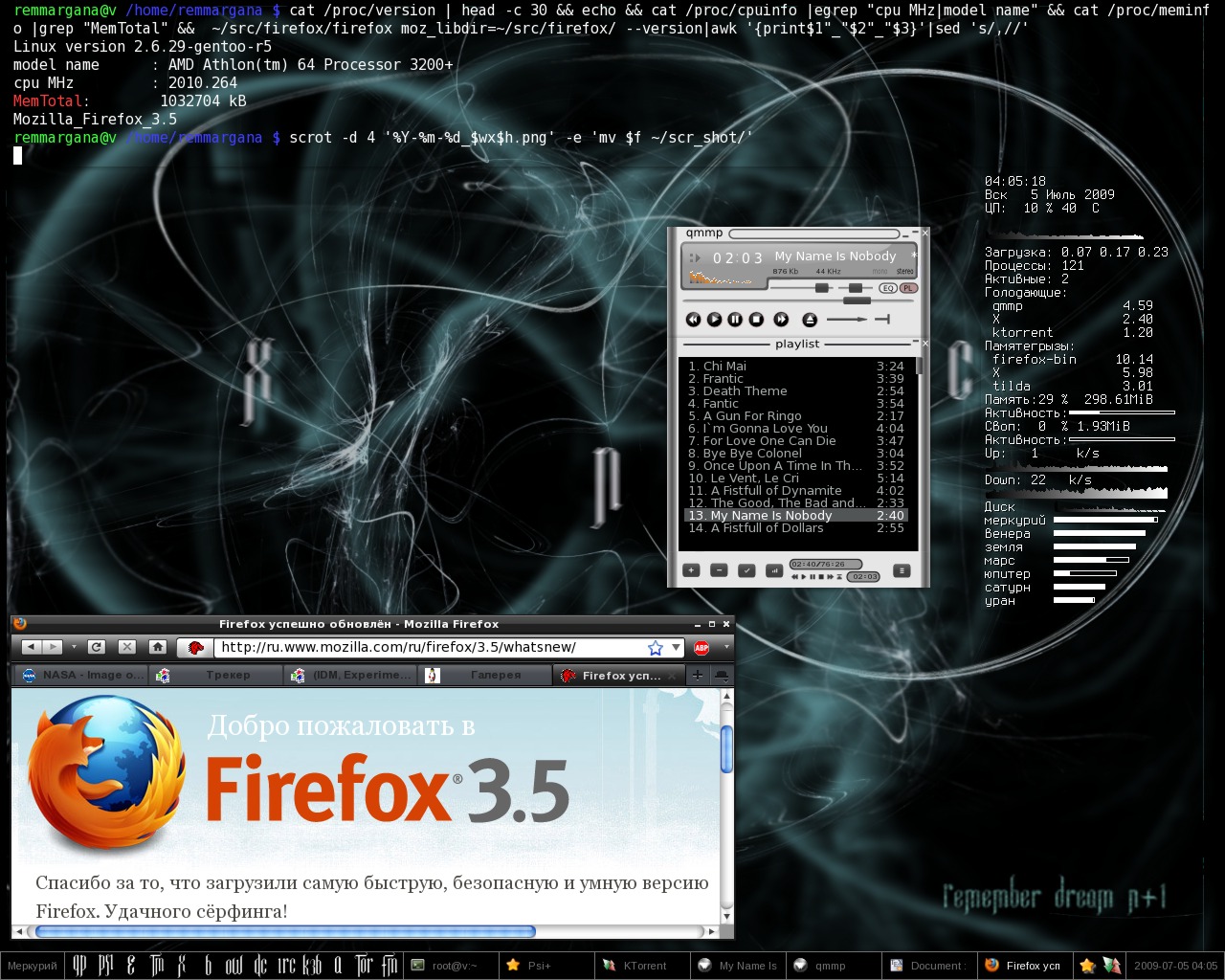Image resolution: width=1225 pixels, height=980 pixels.
Task: Select track 14. A Fistfull of Dollars
Action: tap(796, 528)
